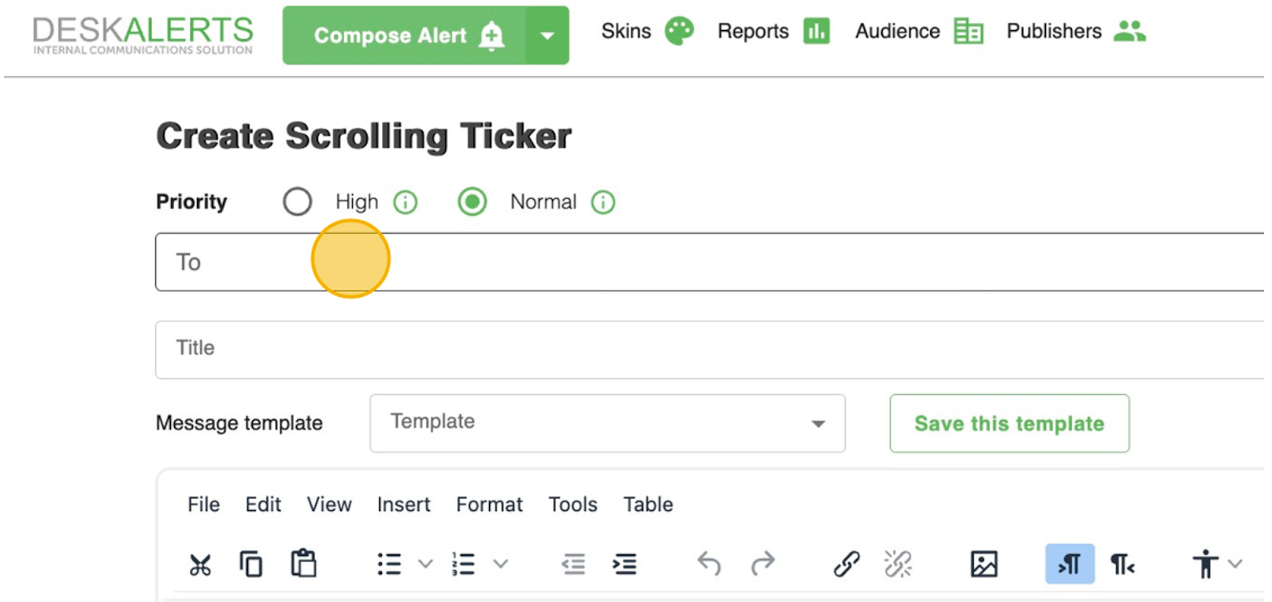Click the Paste clipboard icon

click(x=303, y=564)
